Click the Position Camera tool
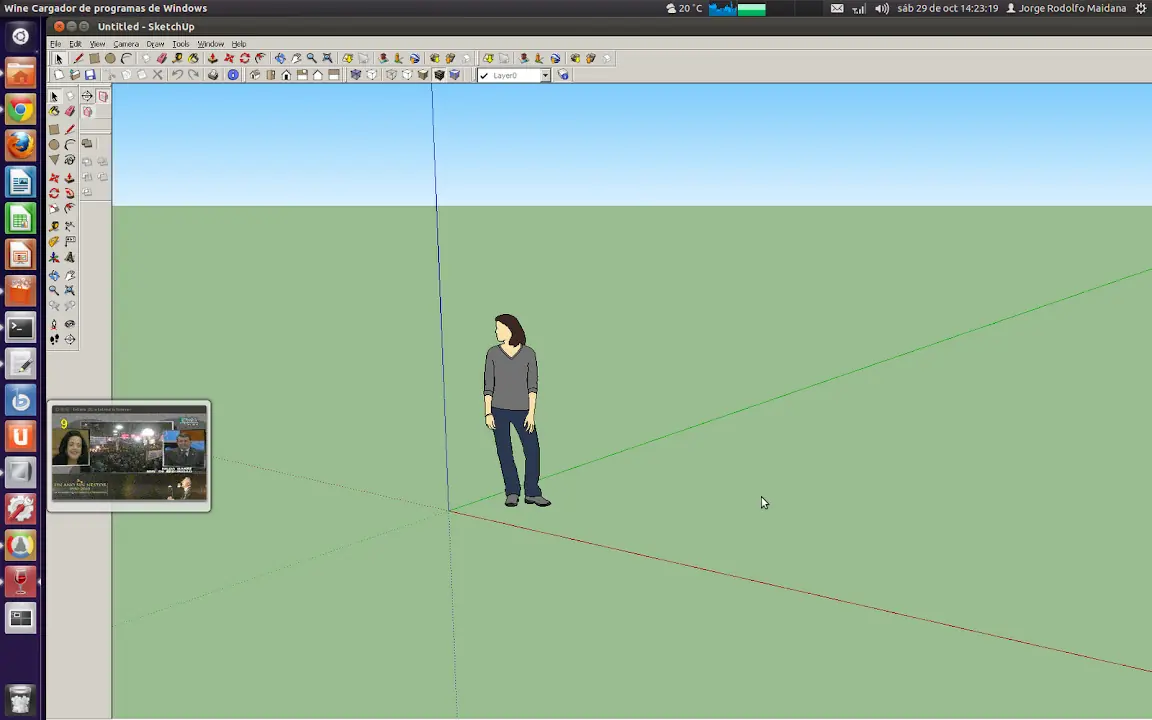 [x=54, y=324]
